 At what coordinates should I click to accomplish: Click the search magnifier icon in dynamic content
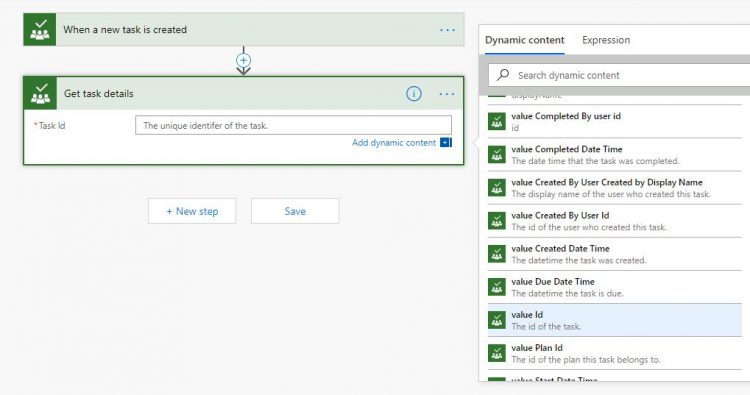[503, 75]
